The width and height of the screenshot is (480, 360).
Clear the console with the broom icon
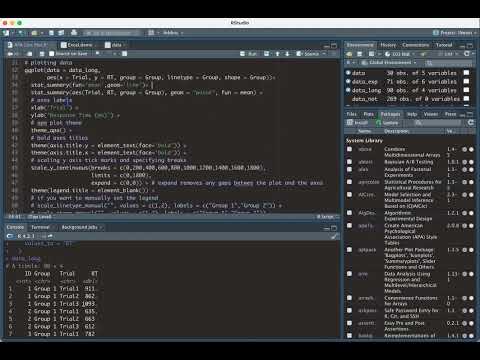tap(334, 236)
